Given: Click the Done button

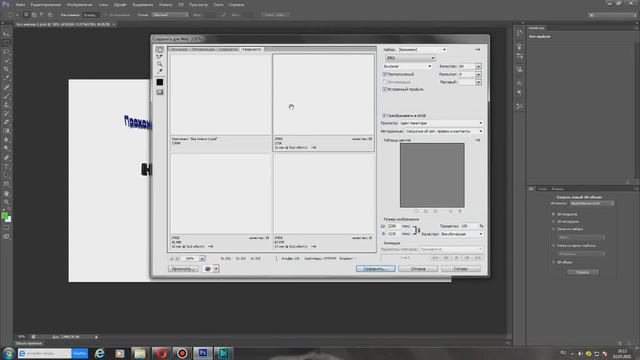Looking at the screenshot, I should click(460, 269).
